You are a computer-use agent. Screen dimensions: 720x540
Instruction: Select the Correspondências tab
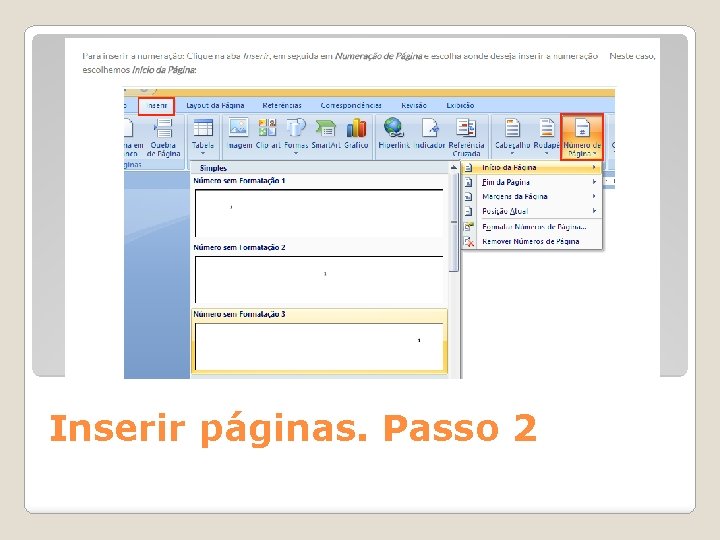pos(351,106)
